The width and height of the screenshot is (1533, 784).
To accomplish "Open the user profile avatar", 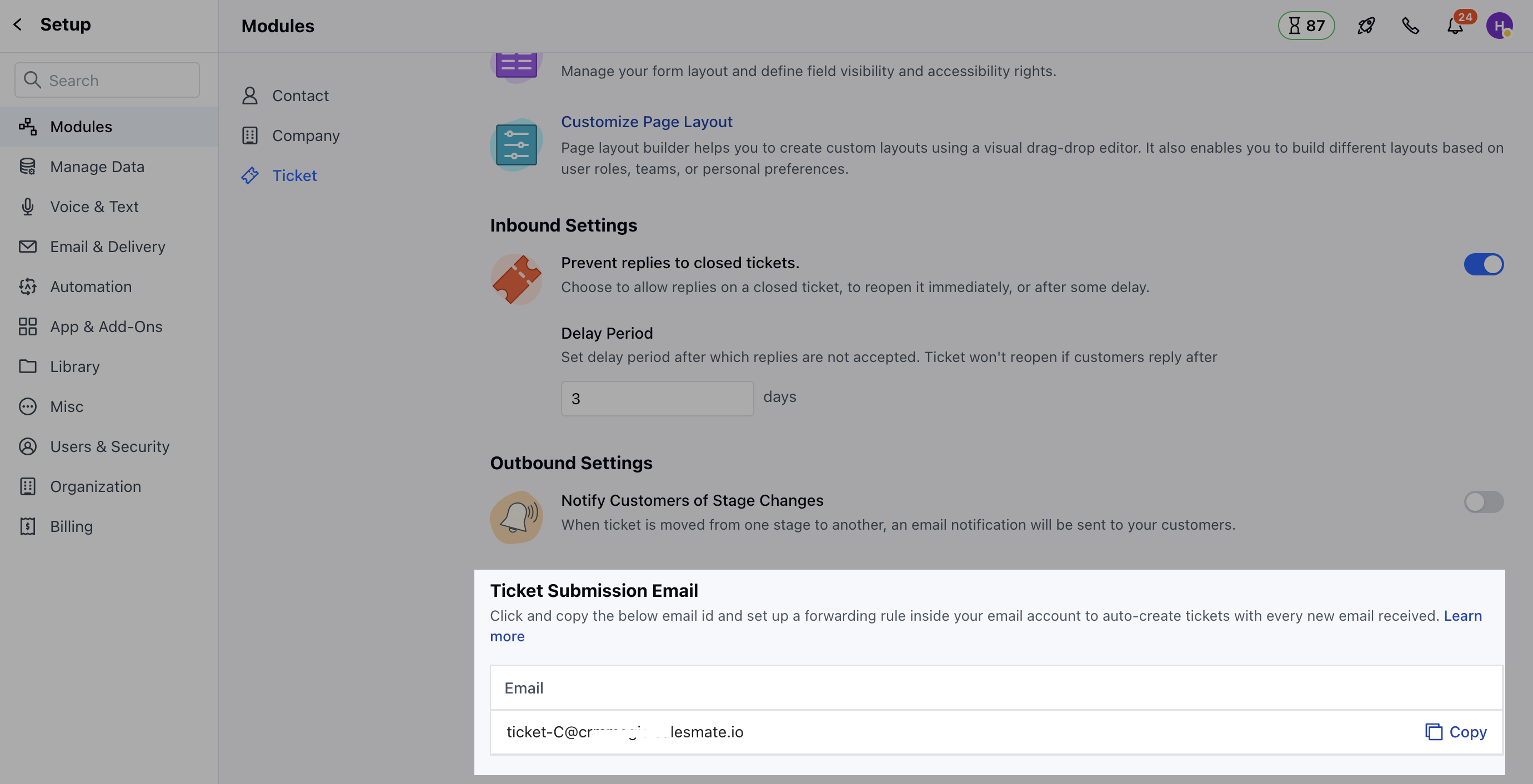I will 1499,26.
